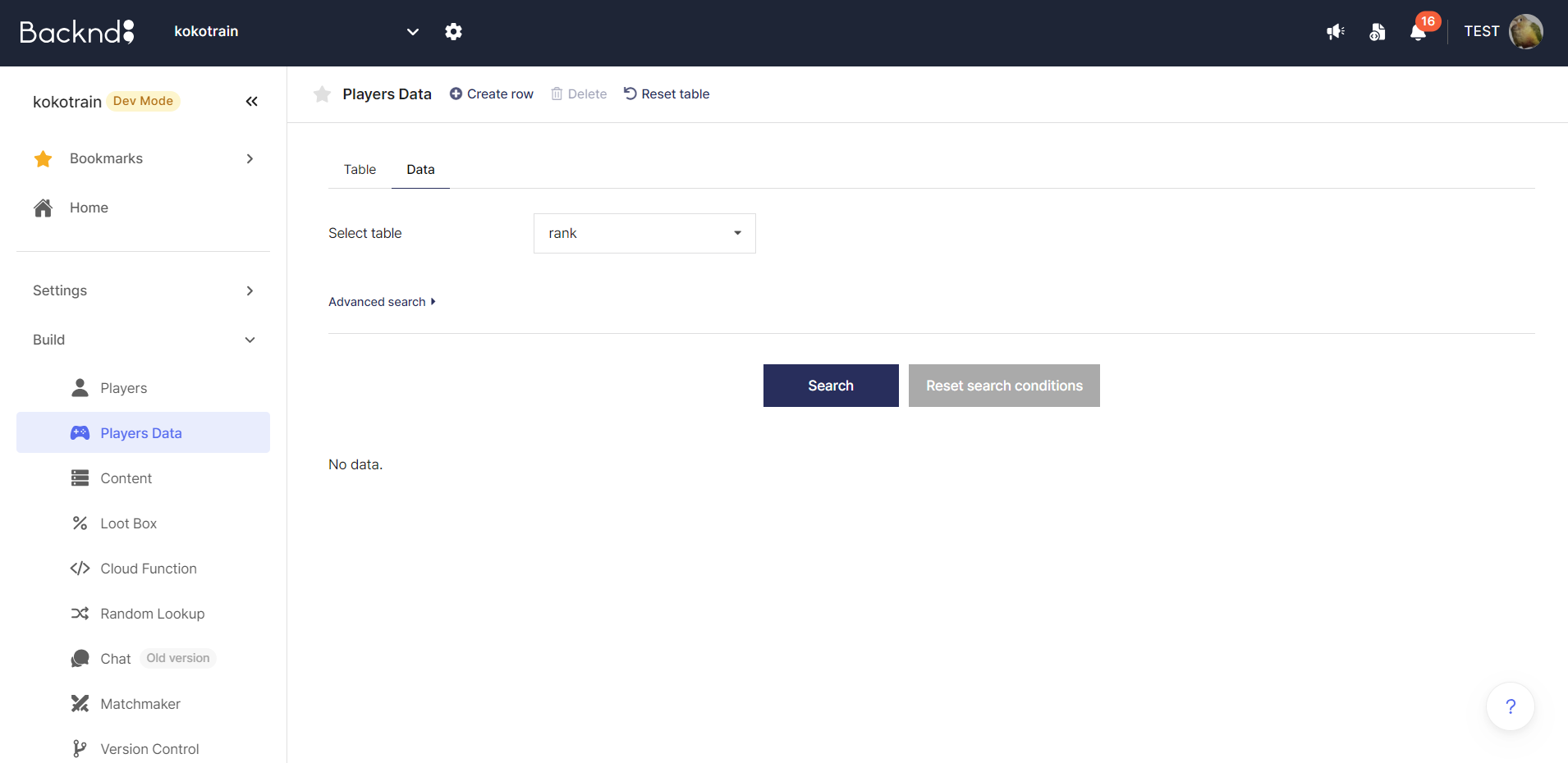This screenshot has height=763, width=1568.
Task: Click the settings gear icon in header
Action: 453,32
